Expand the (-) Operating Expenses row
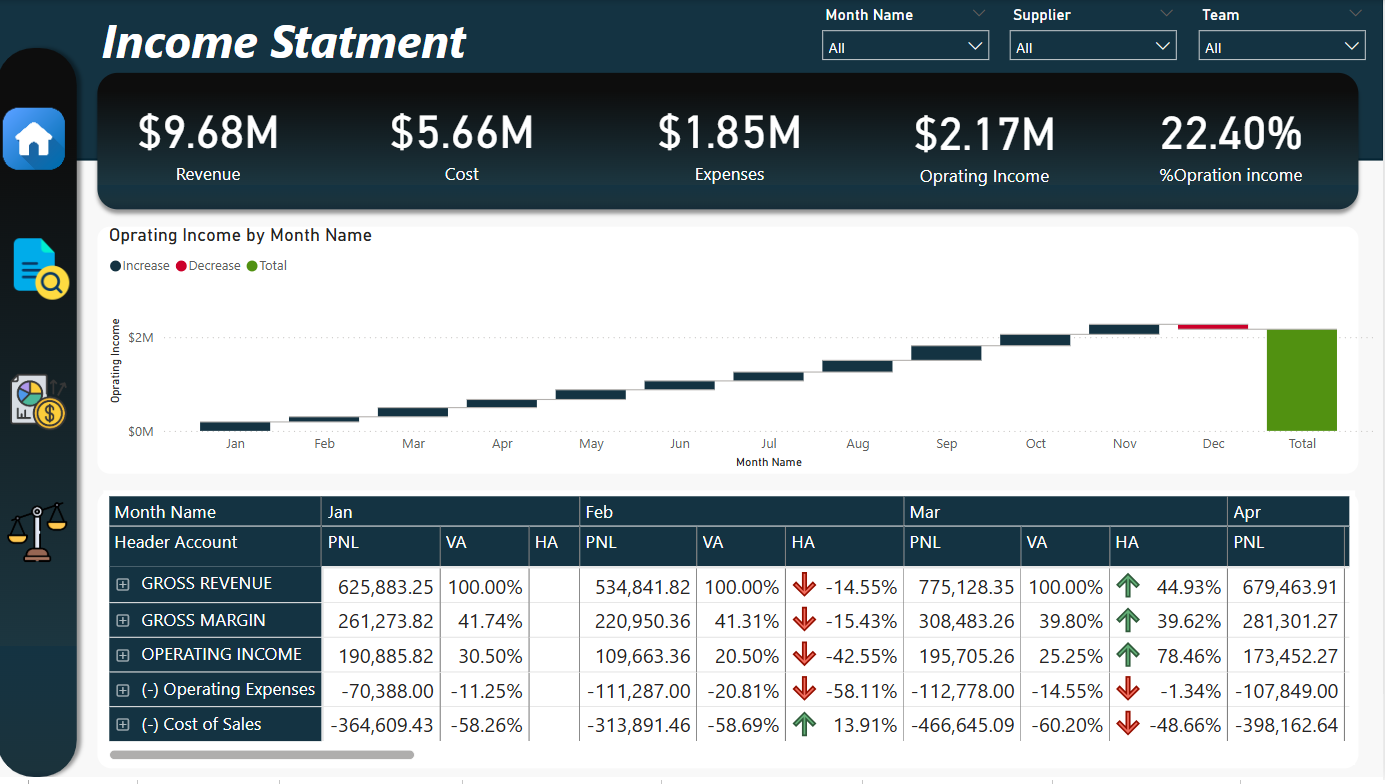 (123, 690)
